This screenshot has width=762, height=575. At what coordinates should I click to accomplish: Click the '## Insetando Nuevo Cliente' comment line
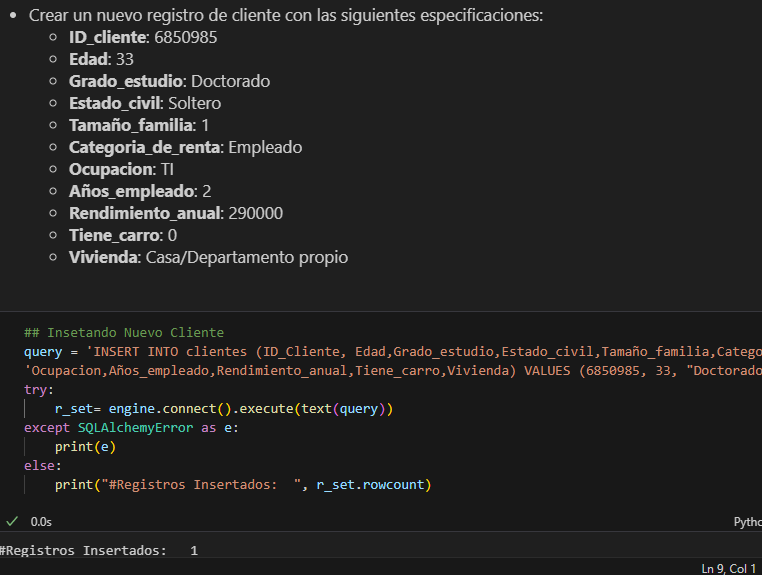124,332
